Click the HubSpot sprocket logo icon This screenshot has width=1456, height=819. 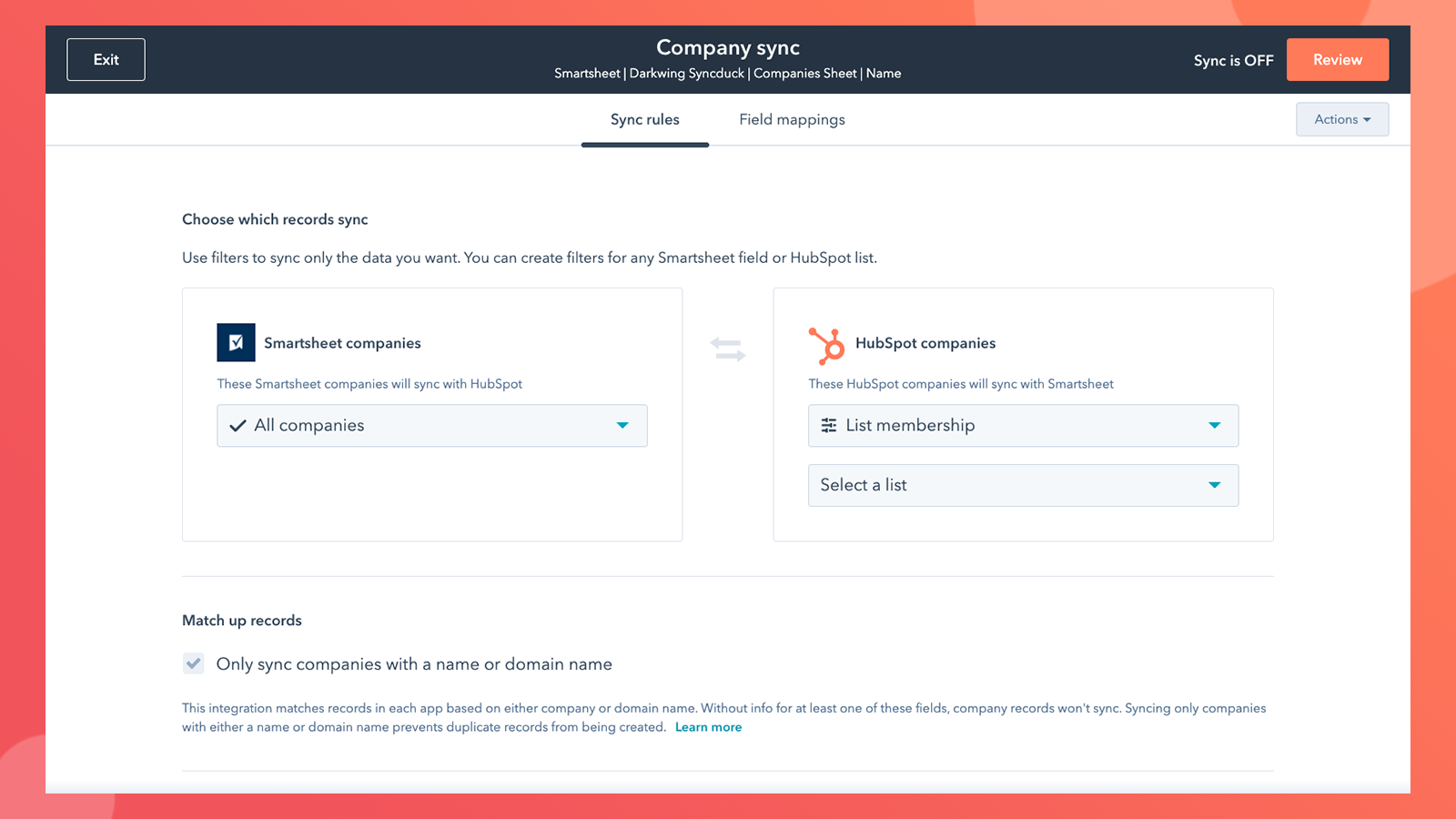pos(826,345)
